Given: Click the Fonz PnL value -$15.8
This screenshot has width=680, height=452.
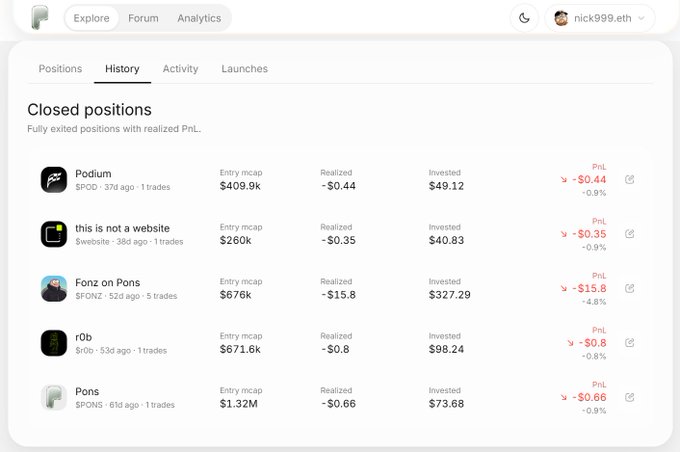Looking at the screenshot, I should point(589,288).
